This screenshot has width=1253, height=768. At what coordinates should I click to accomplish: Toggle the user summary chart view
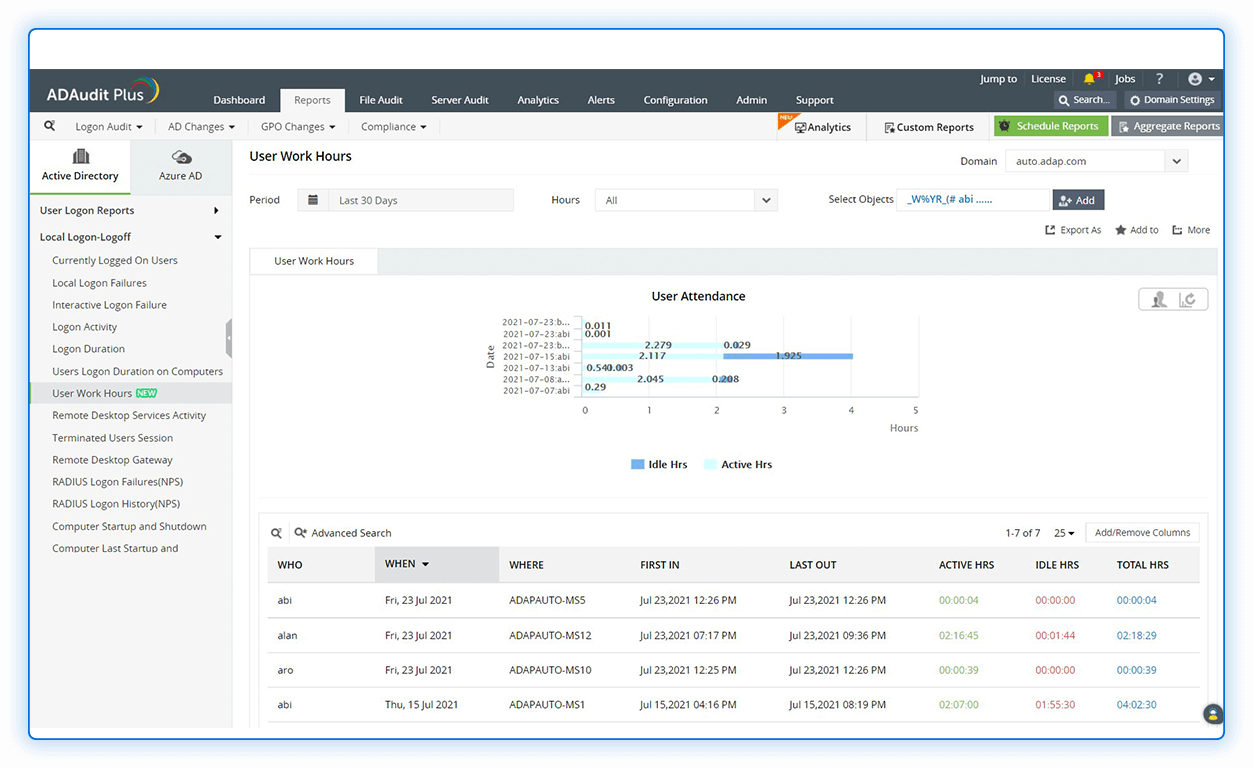pos(1158,298)
